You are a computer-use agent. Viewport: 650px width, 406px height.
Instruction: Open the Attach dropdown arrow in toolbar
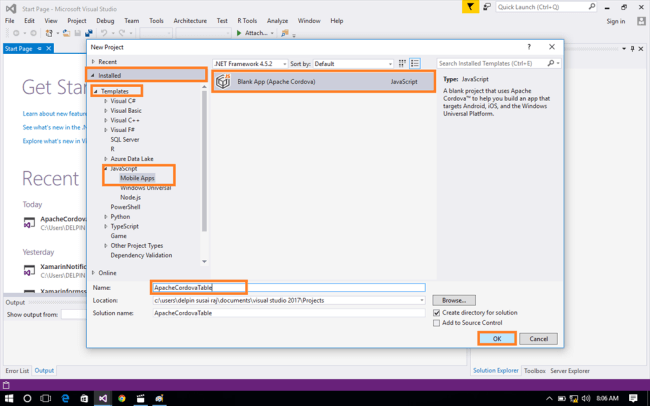[272, 33]
